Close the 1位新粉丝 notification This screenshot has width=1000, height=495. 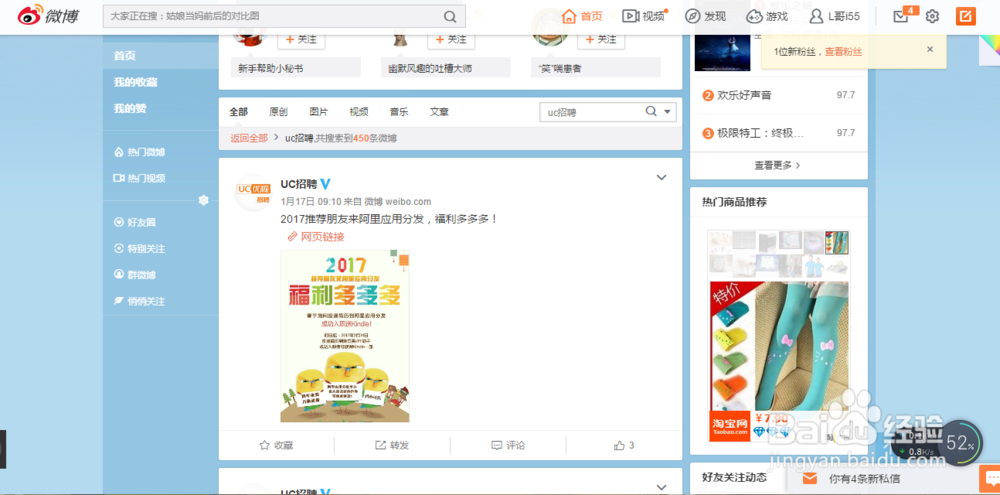click(929, 49)
